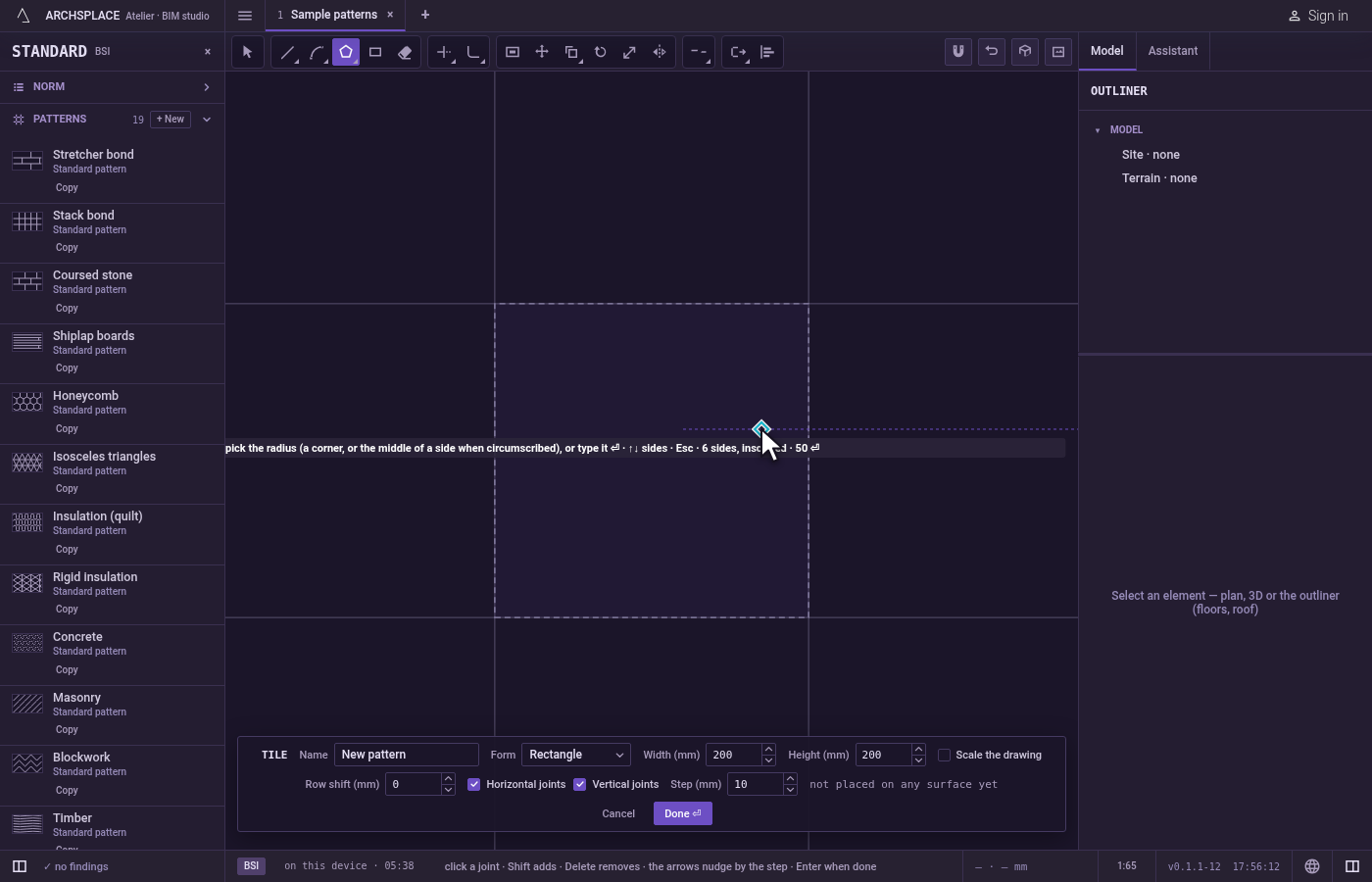This screenshot has height=882, width=1372.
Task: Select Stretcher bond pattern thumbnail
Action: point(27,161)
